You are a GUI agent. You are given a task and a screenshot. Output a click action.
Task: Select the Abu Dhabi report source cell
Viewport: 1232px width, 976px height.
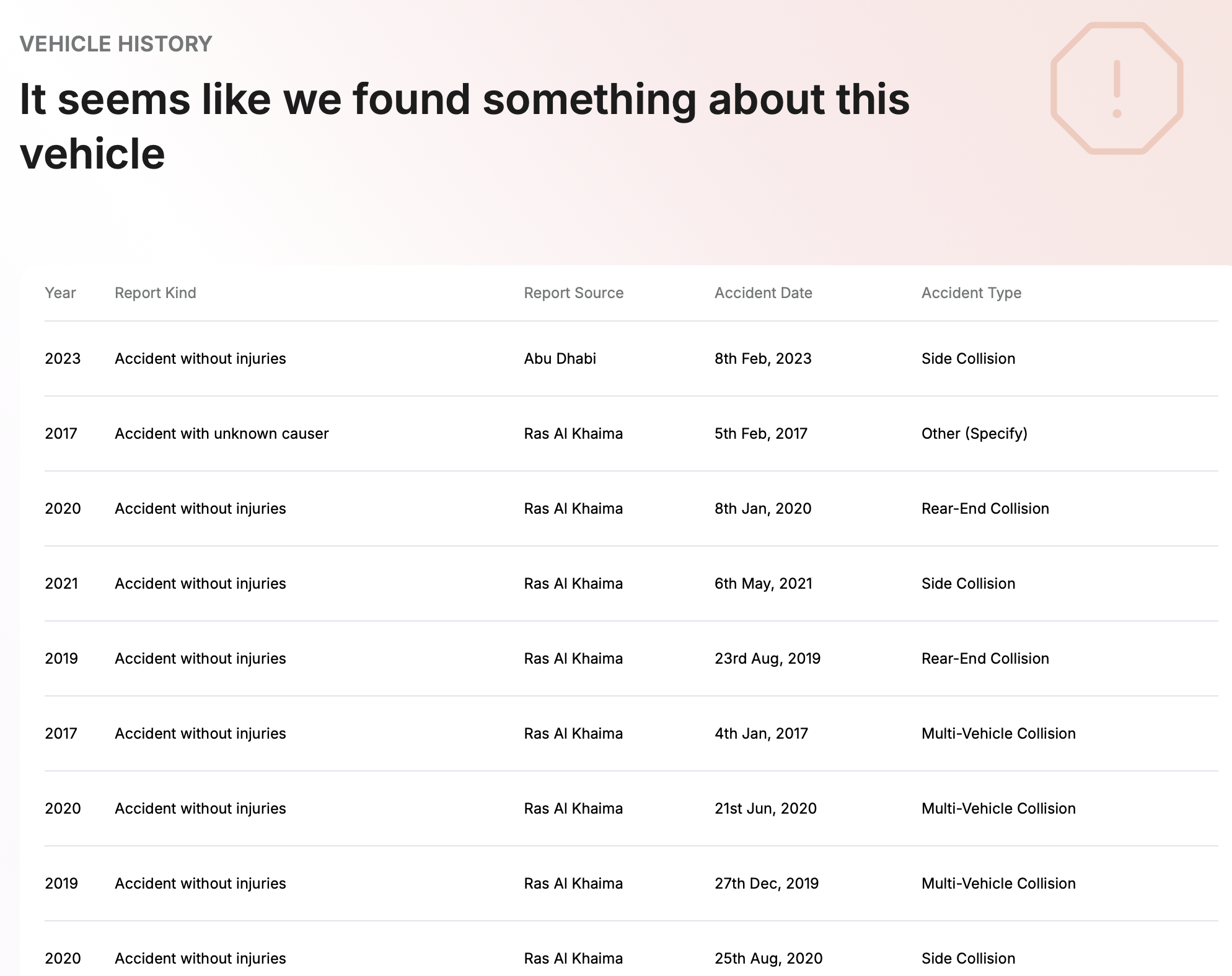(x=560, y=359)
